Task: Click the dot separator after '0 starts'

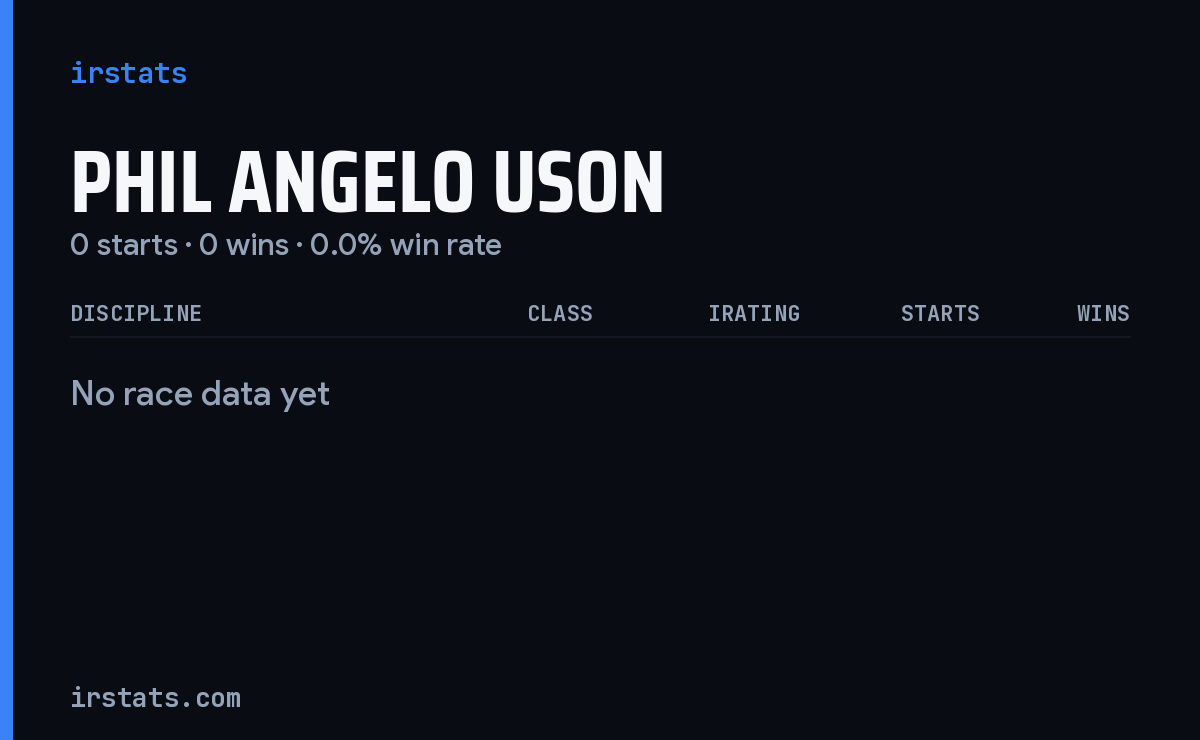Action: click(x=188, y=246)
